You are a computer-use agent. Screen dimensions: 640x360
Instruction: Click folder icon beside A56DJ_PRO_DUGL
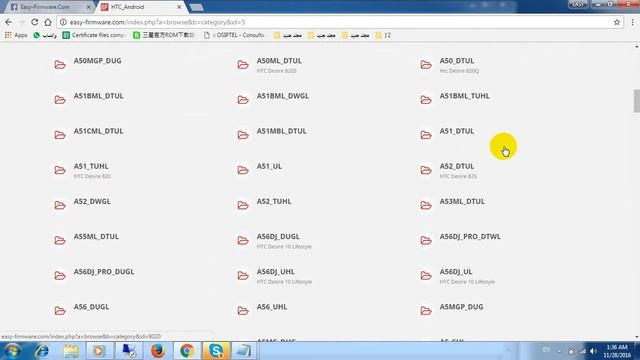click(60, 275)
